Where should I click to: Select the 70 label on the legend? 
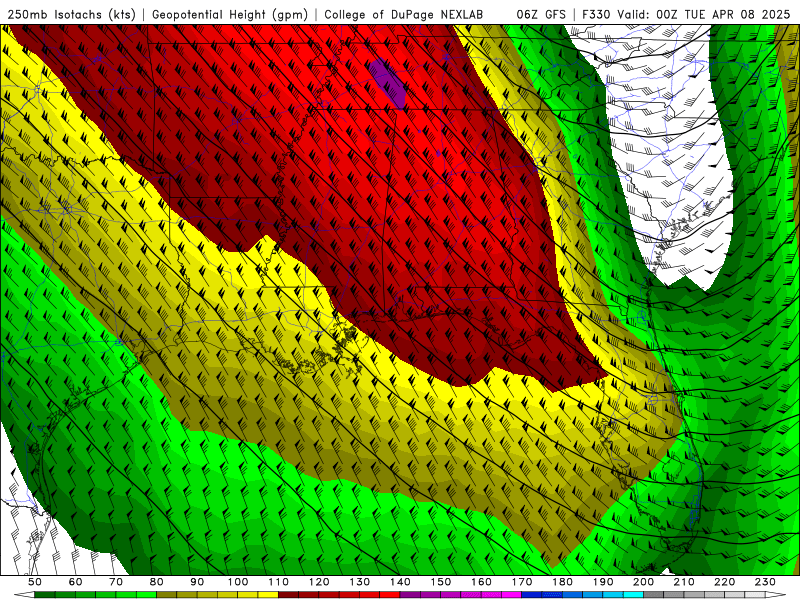pos(116,582)
